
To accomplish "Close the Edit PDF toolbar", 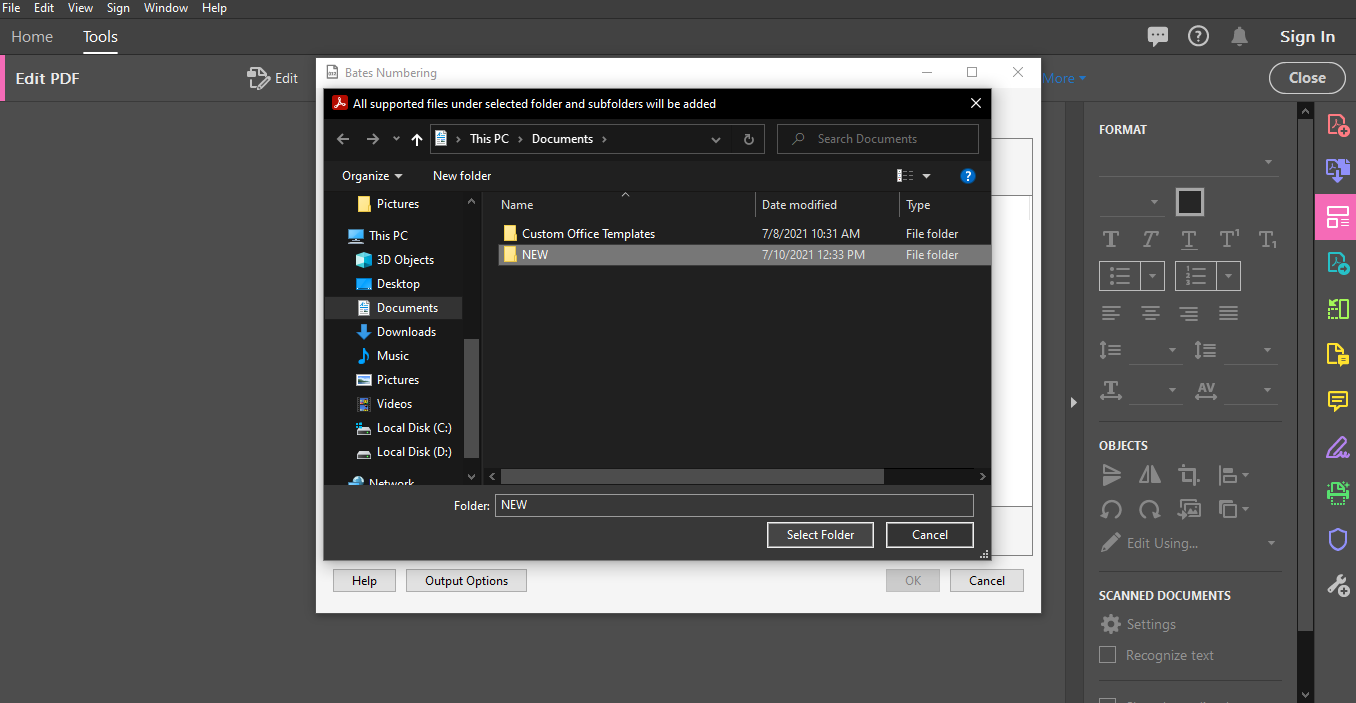I will point(1307,78).
